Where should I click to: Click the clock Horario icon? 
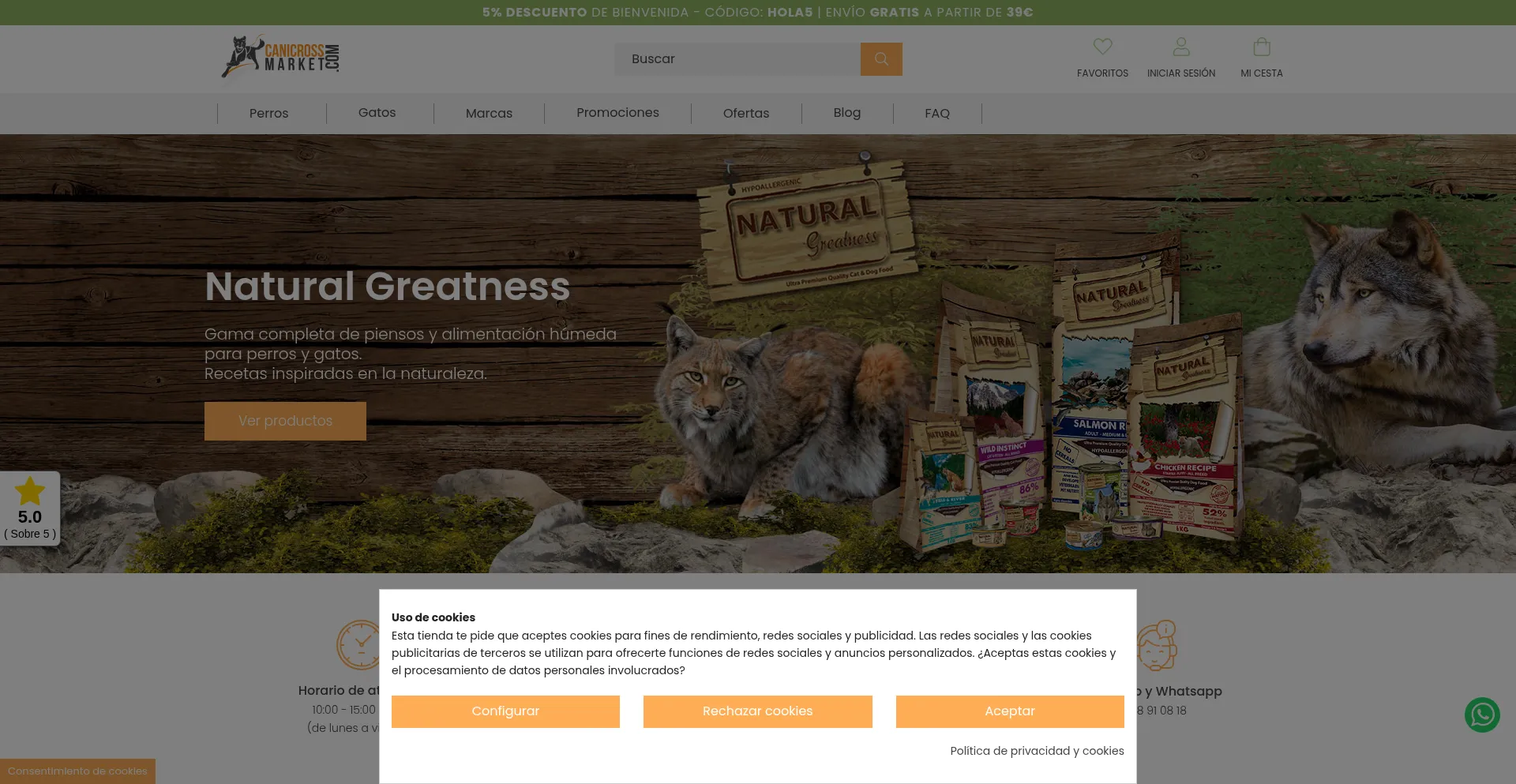359,645
